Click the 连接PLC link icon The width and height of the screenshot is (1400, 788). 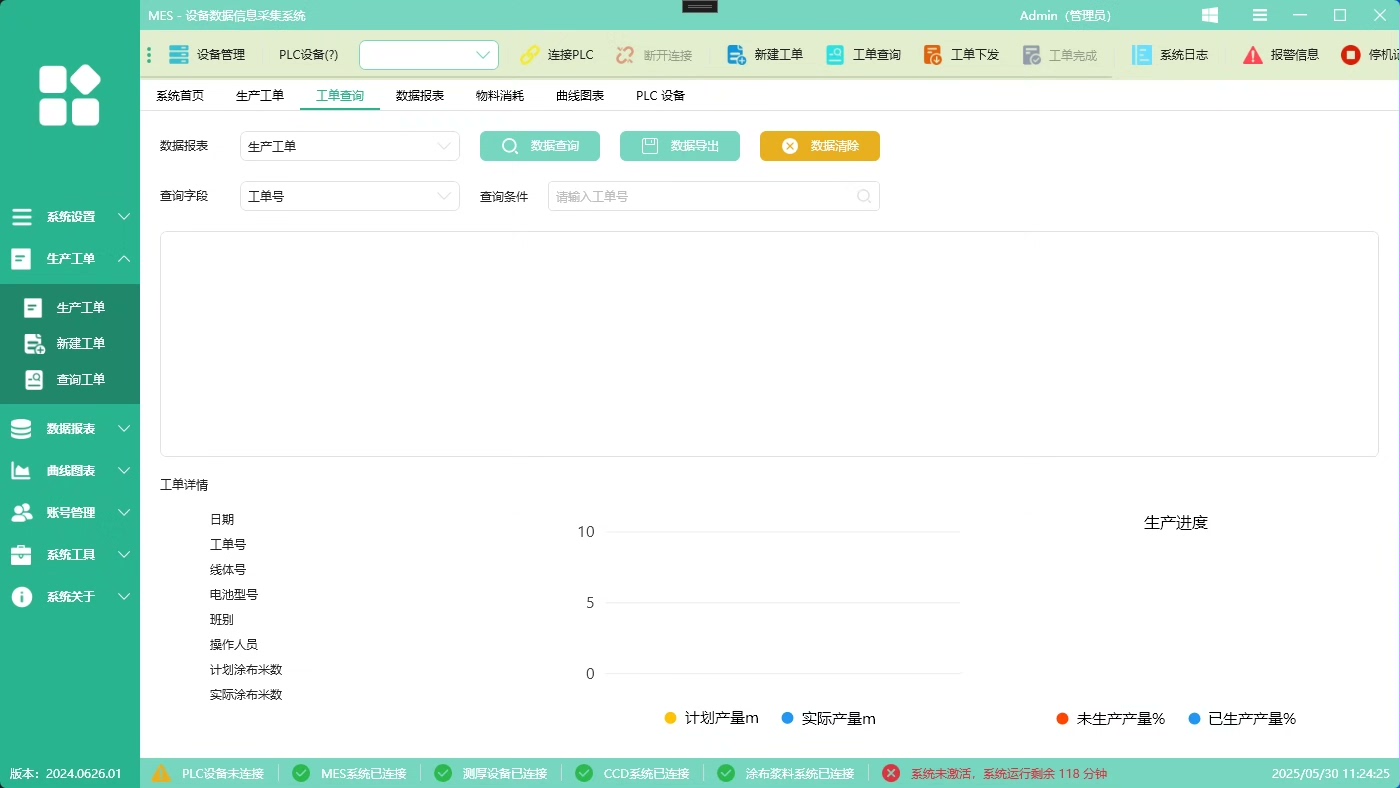530,55
